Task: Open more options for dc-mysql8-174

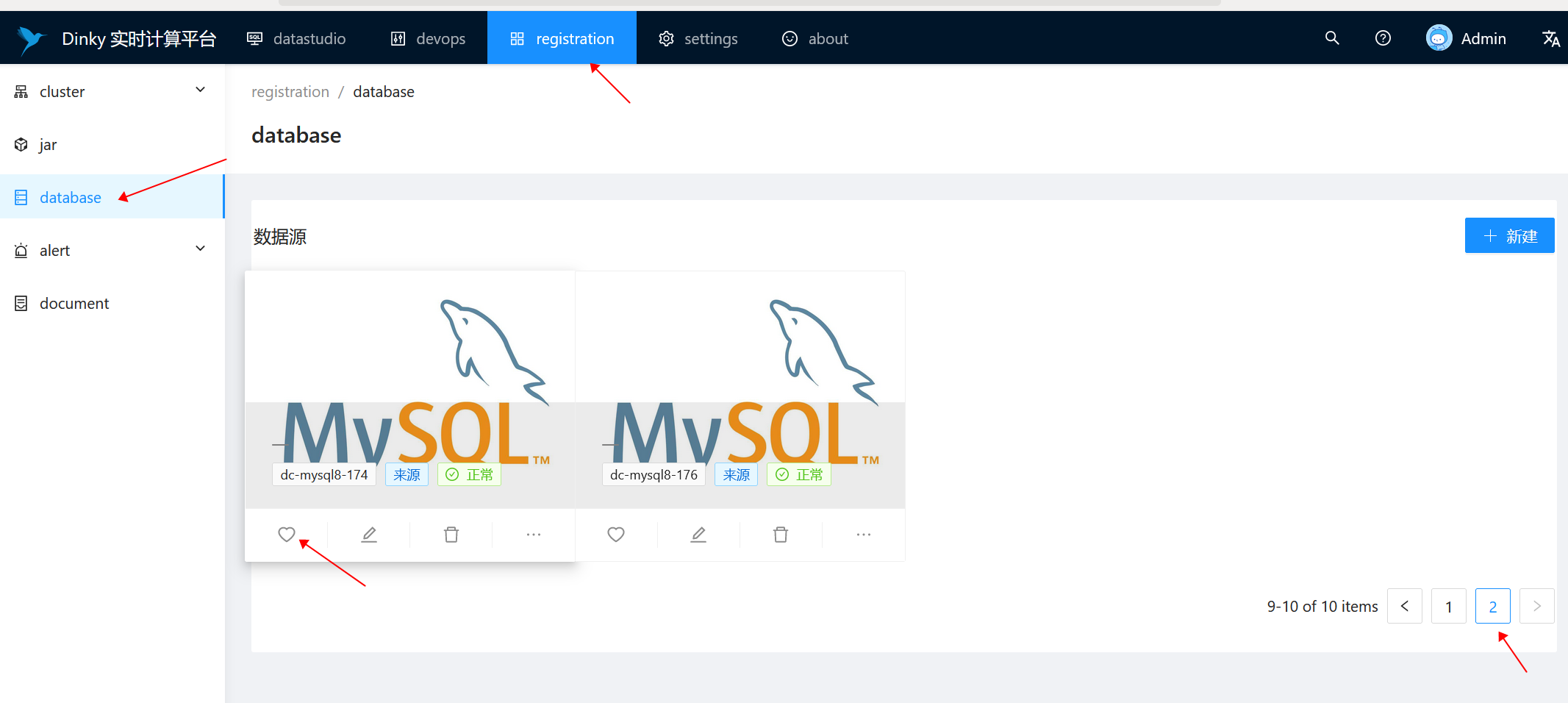Action: 534,535
